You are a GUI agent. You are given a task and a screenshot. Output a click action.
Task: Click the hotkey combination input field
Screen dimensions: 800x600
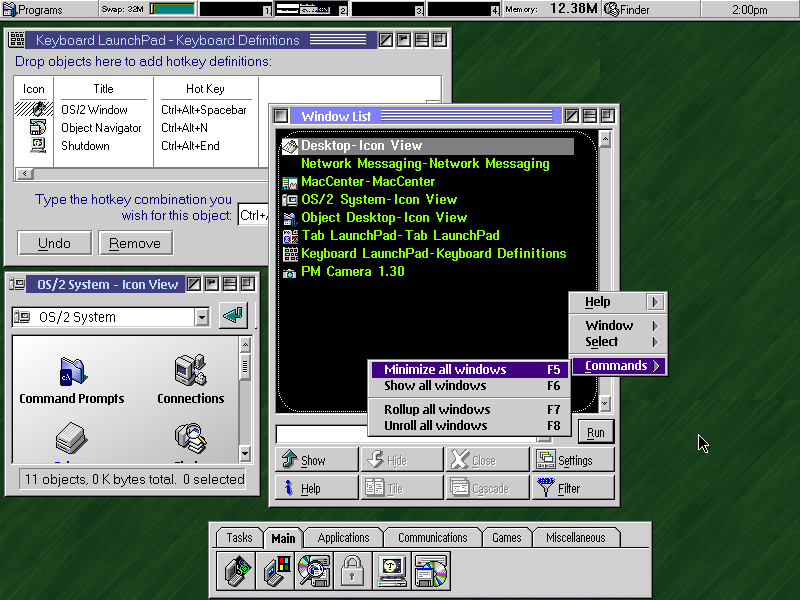(253, 215)
